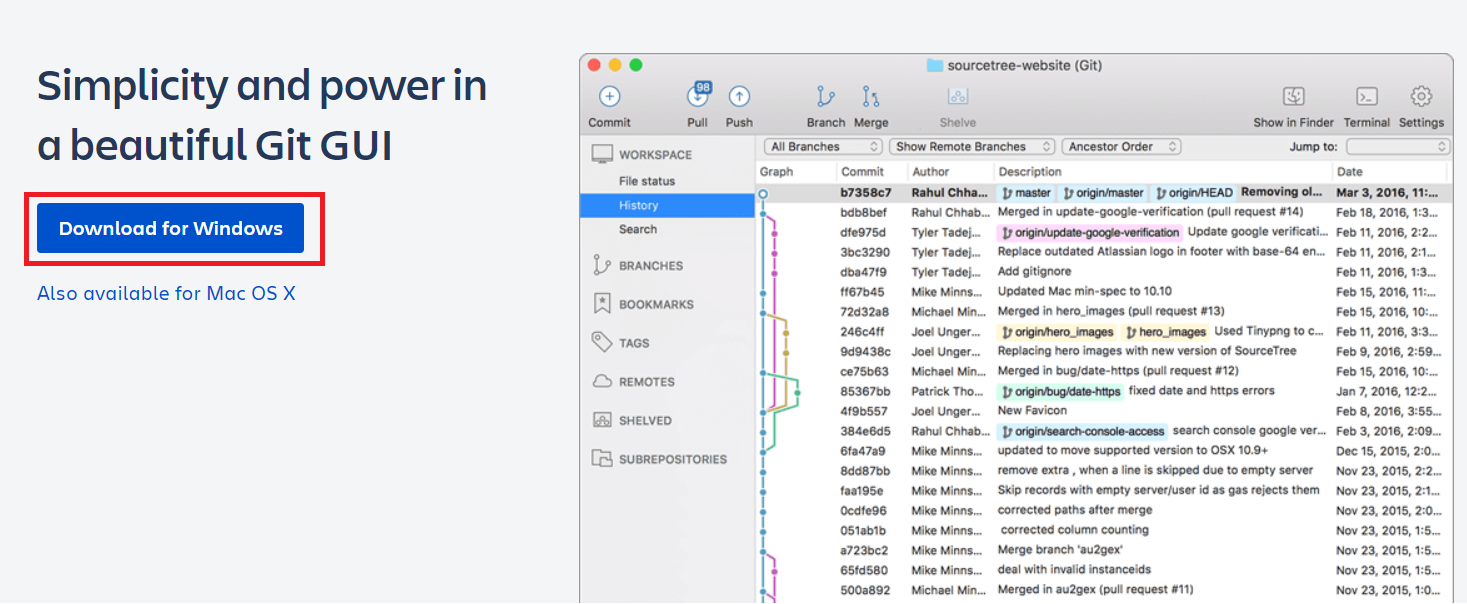Click the Bookmarks icon in sidebar
Screen dimensions: 1467x604
(x=602, y=303)
